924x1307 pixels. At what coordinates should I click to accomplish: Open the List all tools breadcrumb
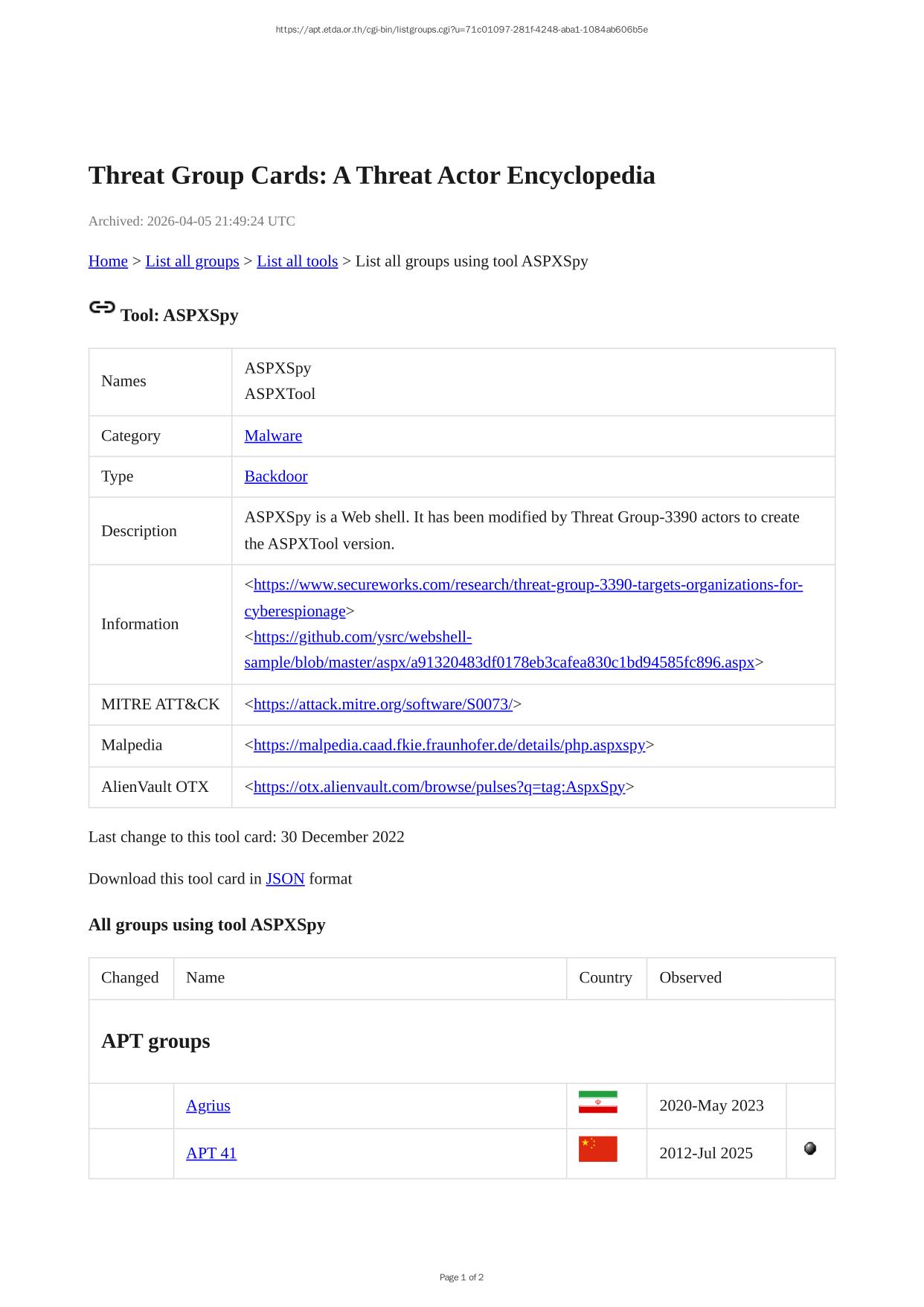297,261
